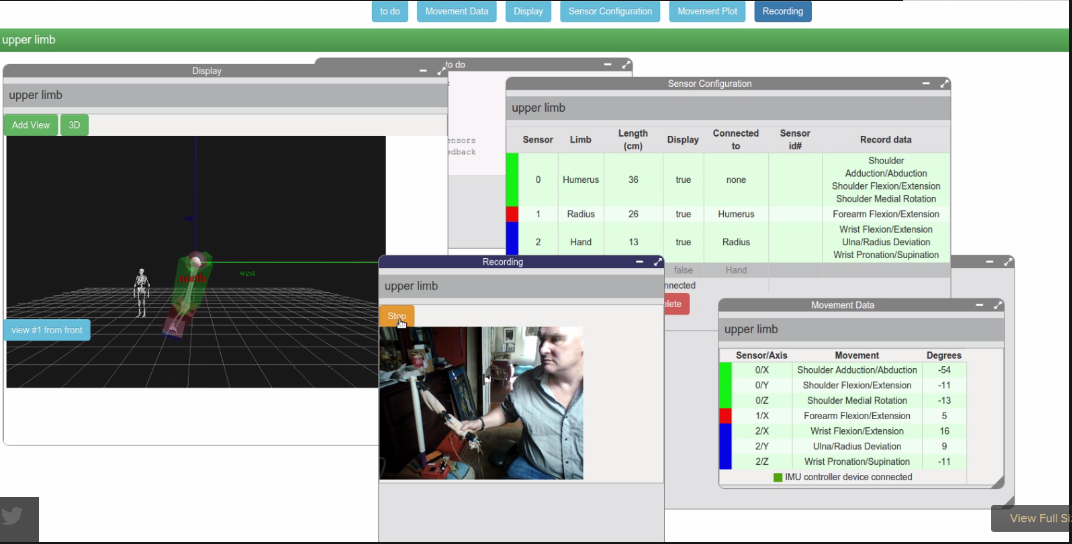Open the Movement Plot top button
Screen dimensions: 1072x544
click(707, 11)
